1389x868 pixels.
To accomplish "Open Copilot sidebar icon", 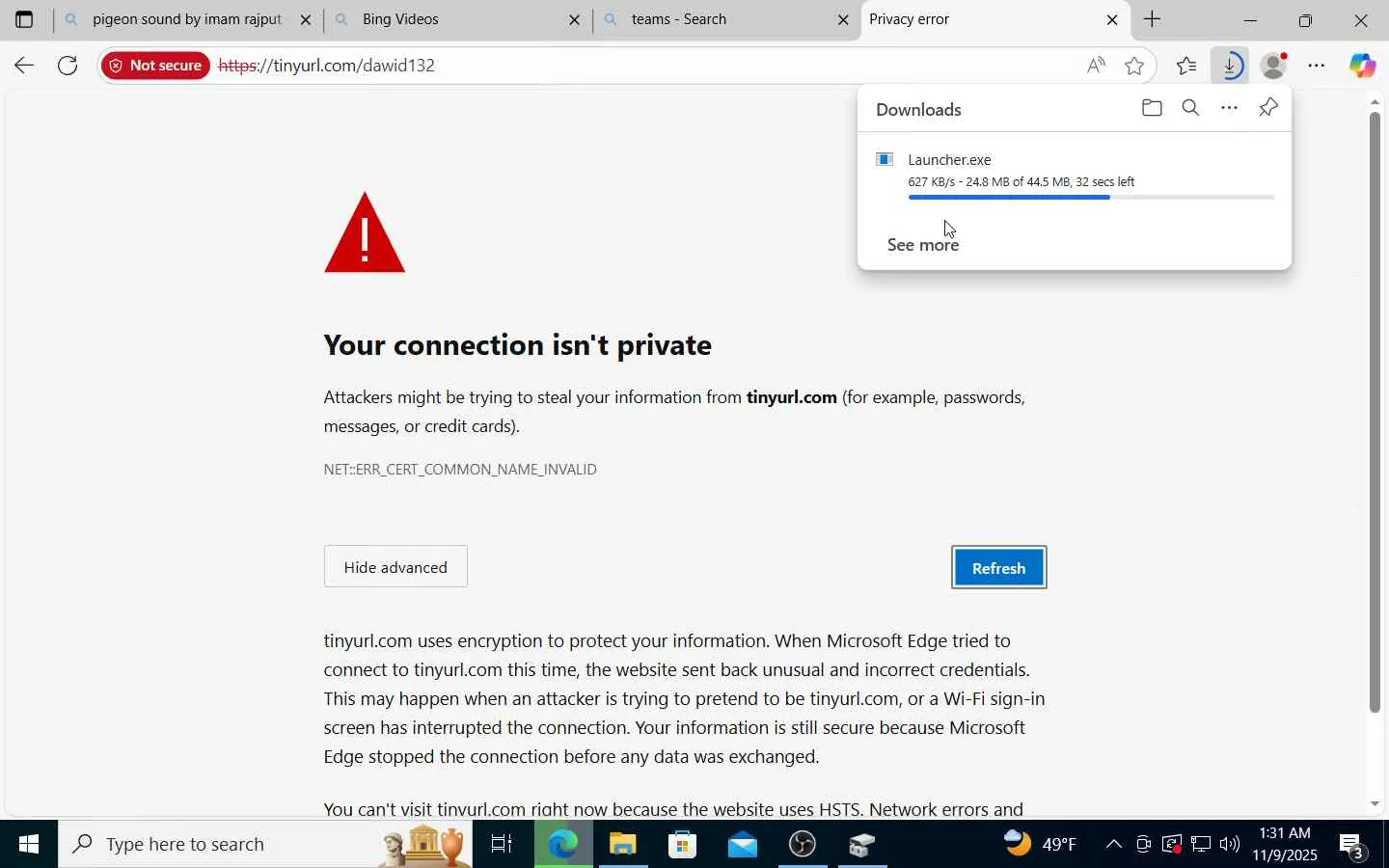I will coord(1362,66).
